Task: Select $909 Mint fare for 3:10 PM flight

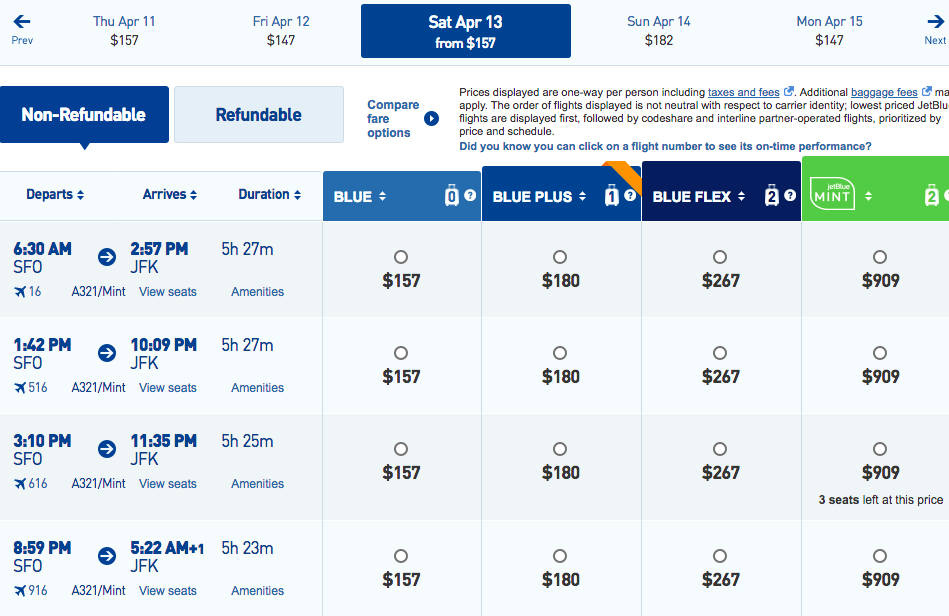Action: (x=879, y=449)
